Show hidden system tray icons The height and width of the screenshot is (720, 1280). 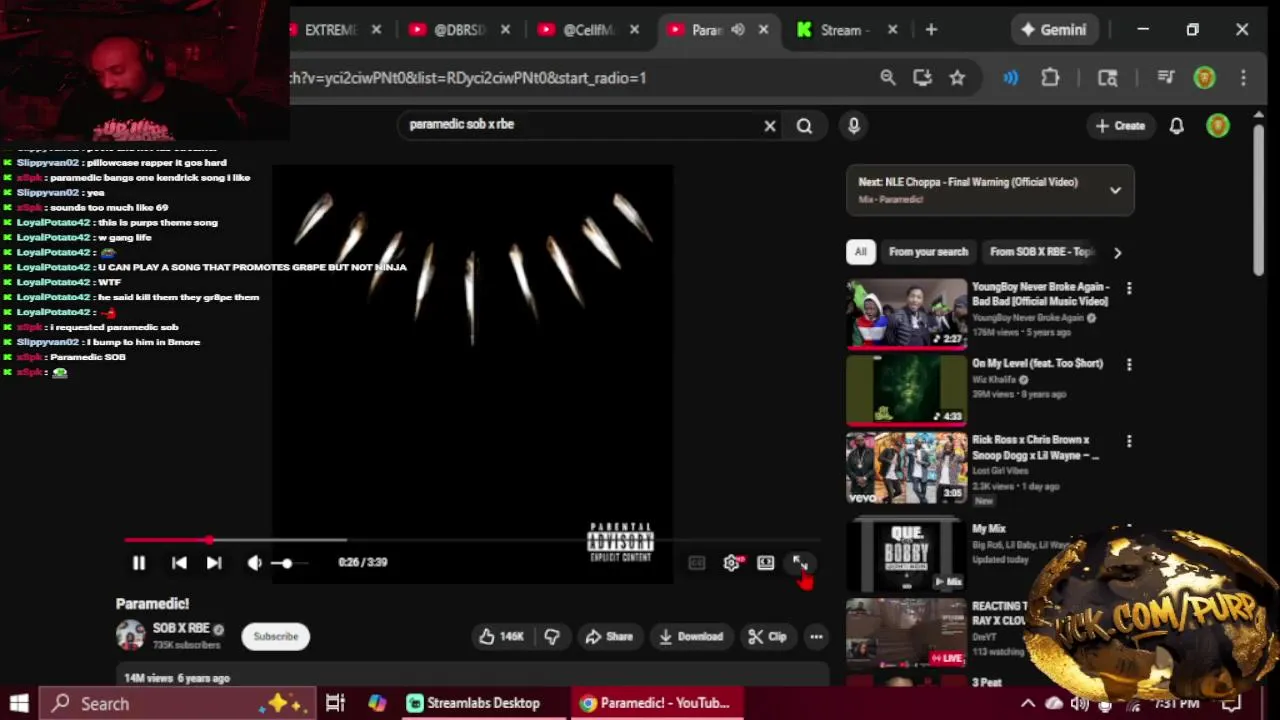coord(1028,703)
